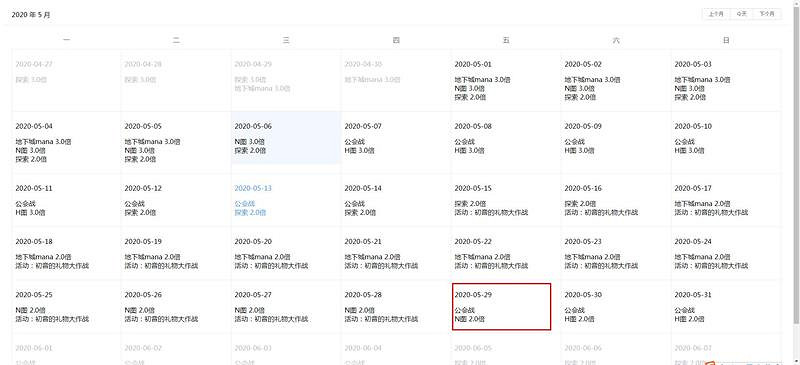Viewport: 800px width, 365px height.
Task: Click 'N图 3.0倍' event under 2020-05-02
Action: click(579, 88)
